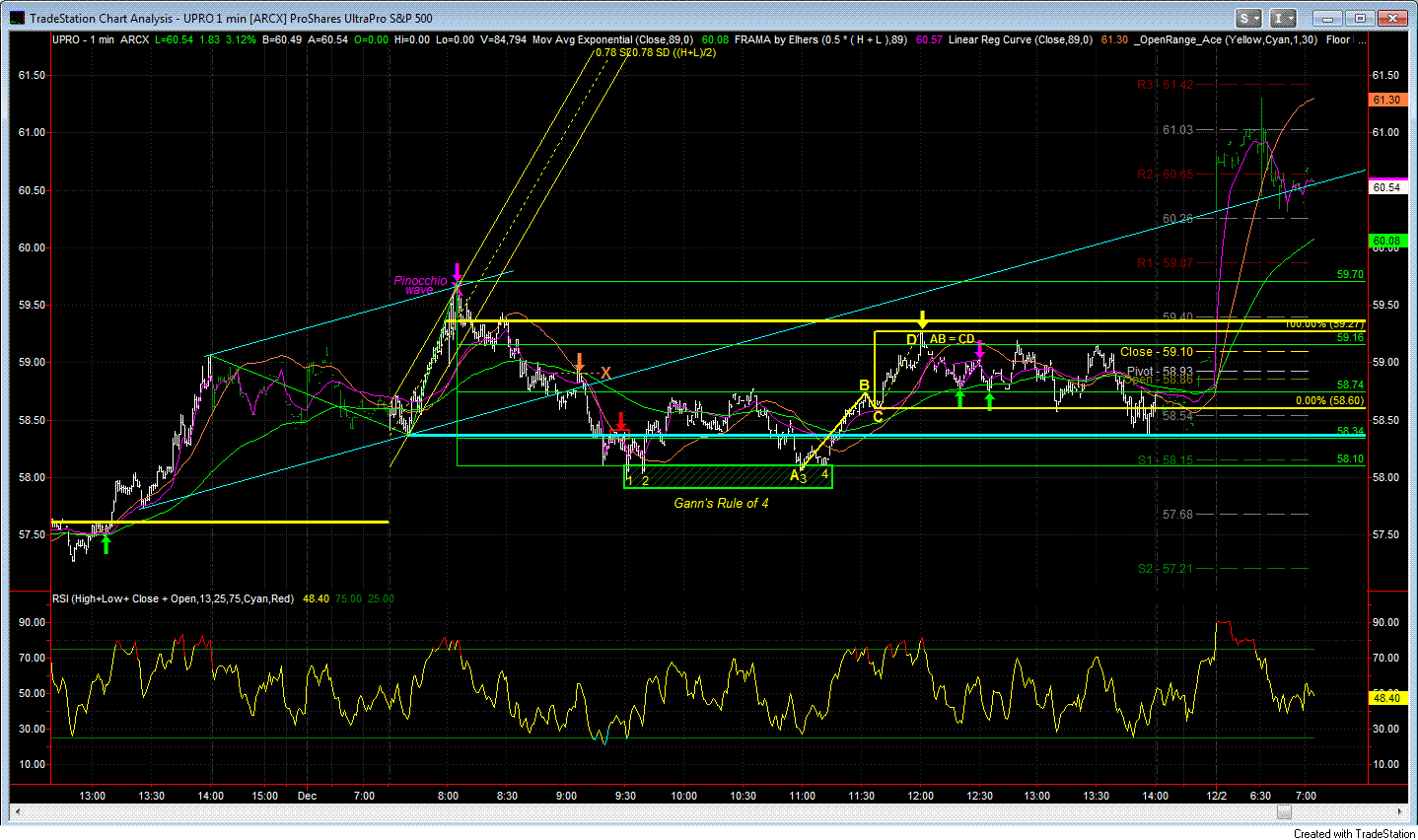Click the 'V=84,794' volume value
The height and width of the screenshot is (840, 1418).
(503, 39)
